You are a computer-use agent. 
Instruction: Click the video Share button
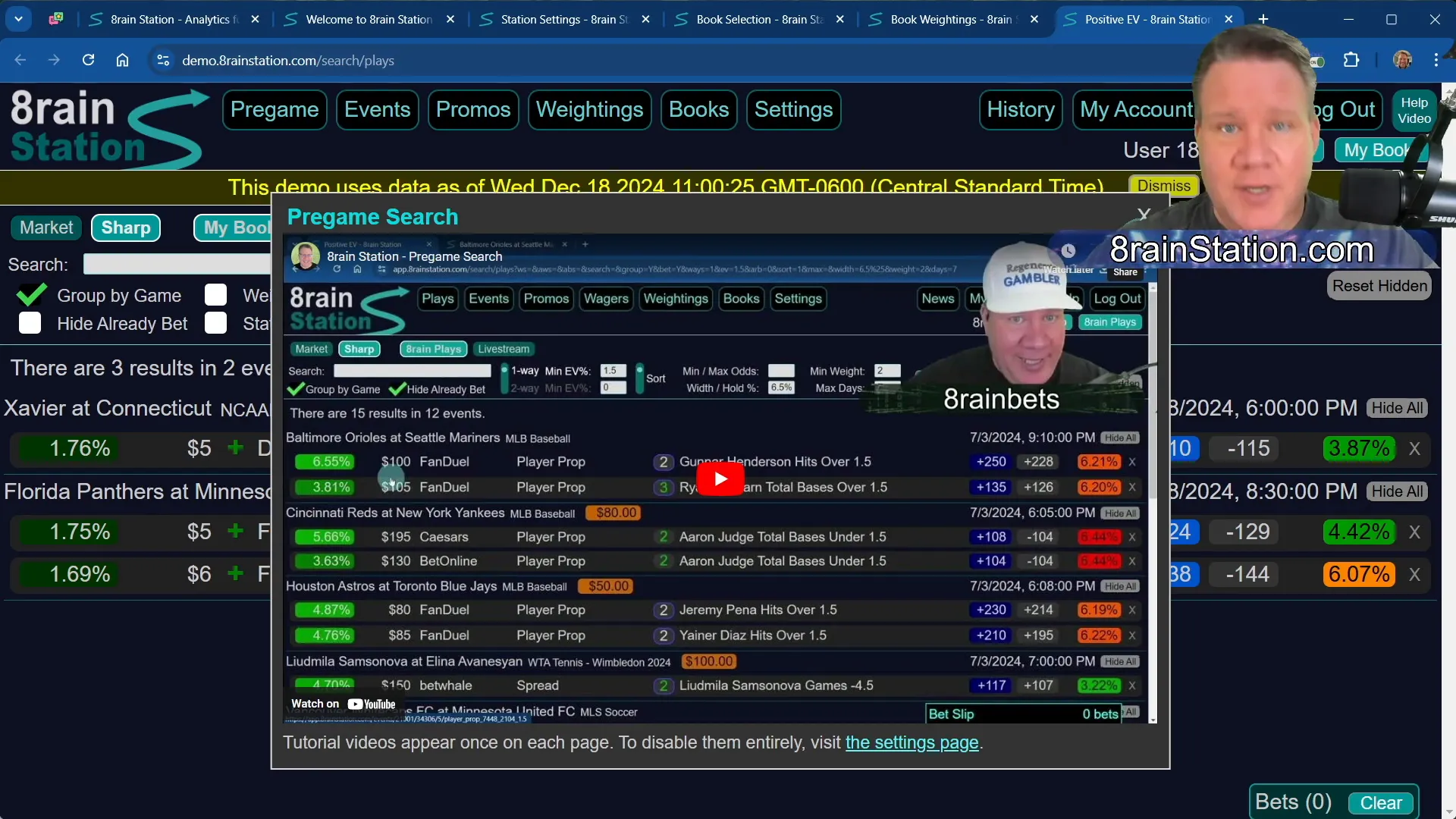coord(1125,271)
